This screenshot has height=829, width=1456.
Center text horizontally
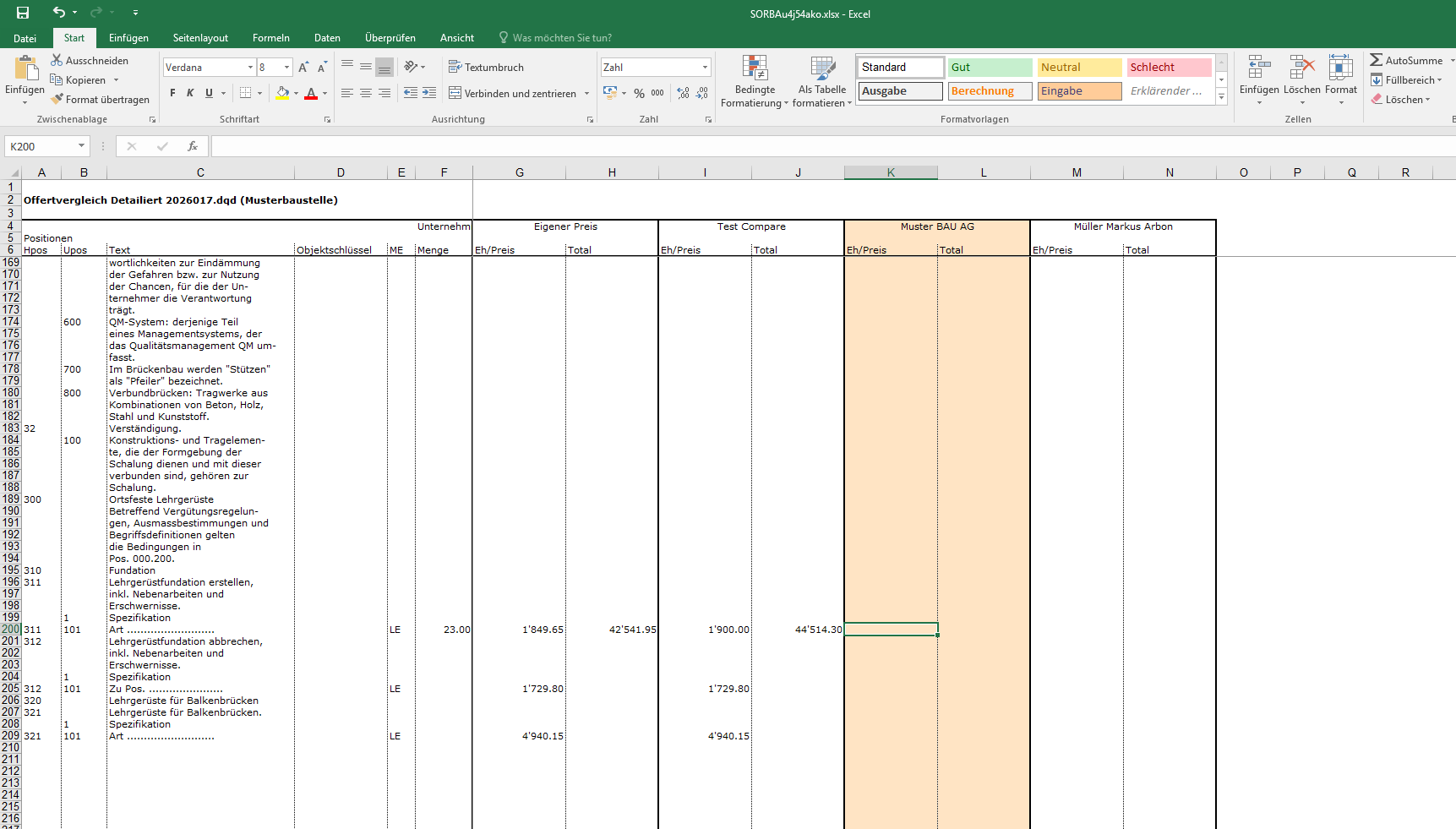(366, 93)
